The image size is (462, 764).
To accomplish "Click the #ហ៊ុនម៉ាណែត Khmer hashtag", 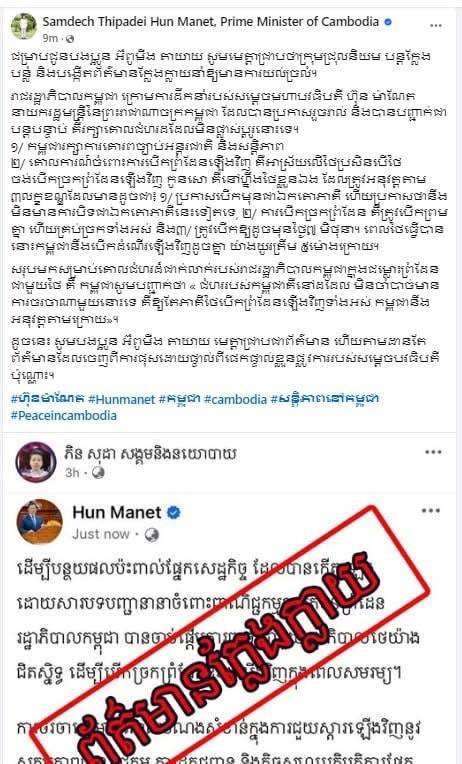I will coord(48,400).
